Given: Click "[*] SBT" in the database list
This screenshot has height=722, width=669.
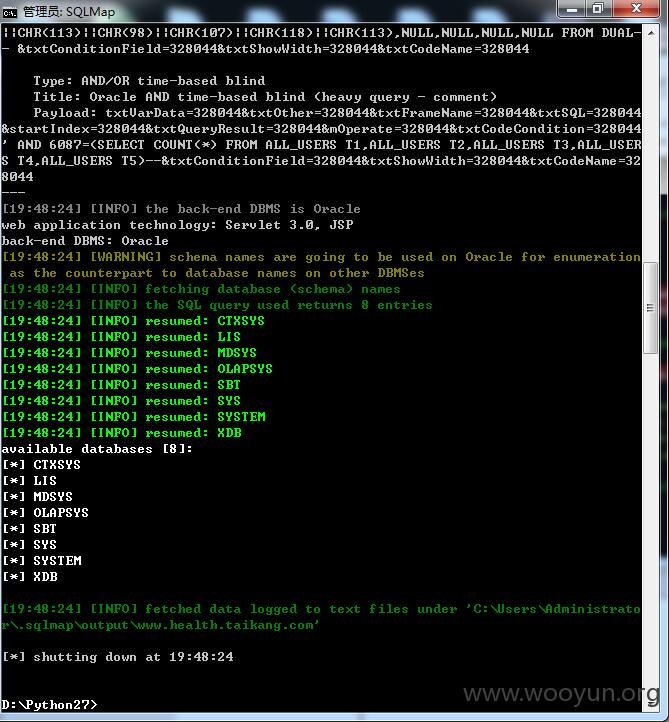Looking at the screenshot, I should point(29,529).
